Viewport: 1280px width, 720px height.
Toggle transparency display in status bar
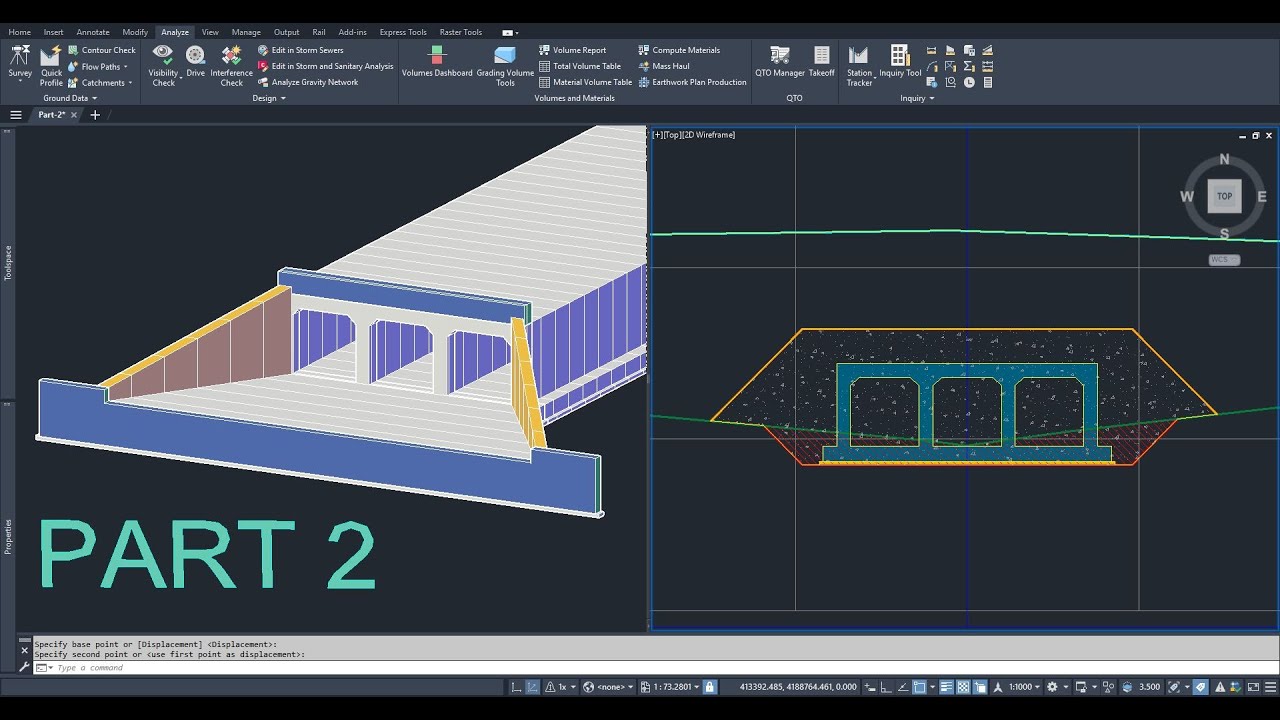click(x=963, y=687)
